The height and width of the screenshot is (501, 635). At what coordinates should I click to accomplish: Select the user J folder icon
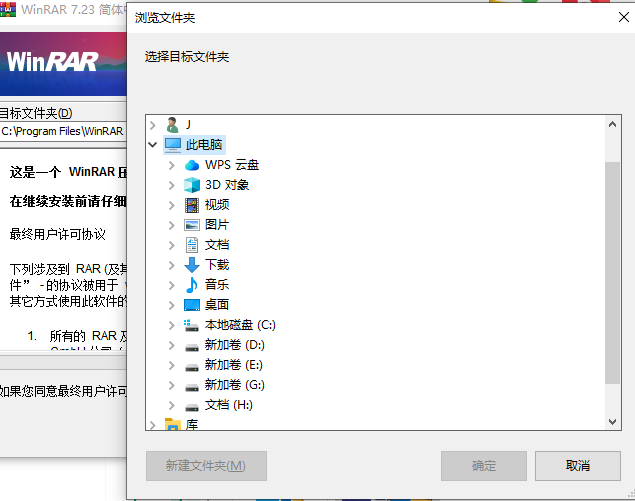point(173,125)
